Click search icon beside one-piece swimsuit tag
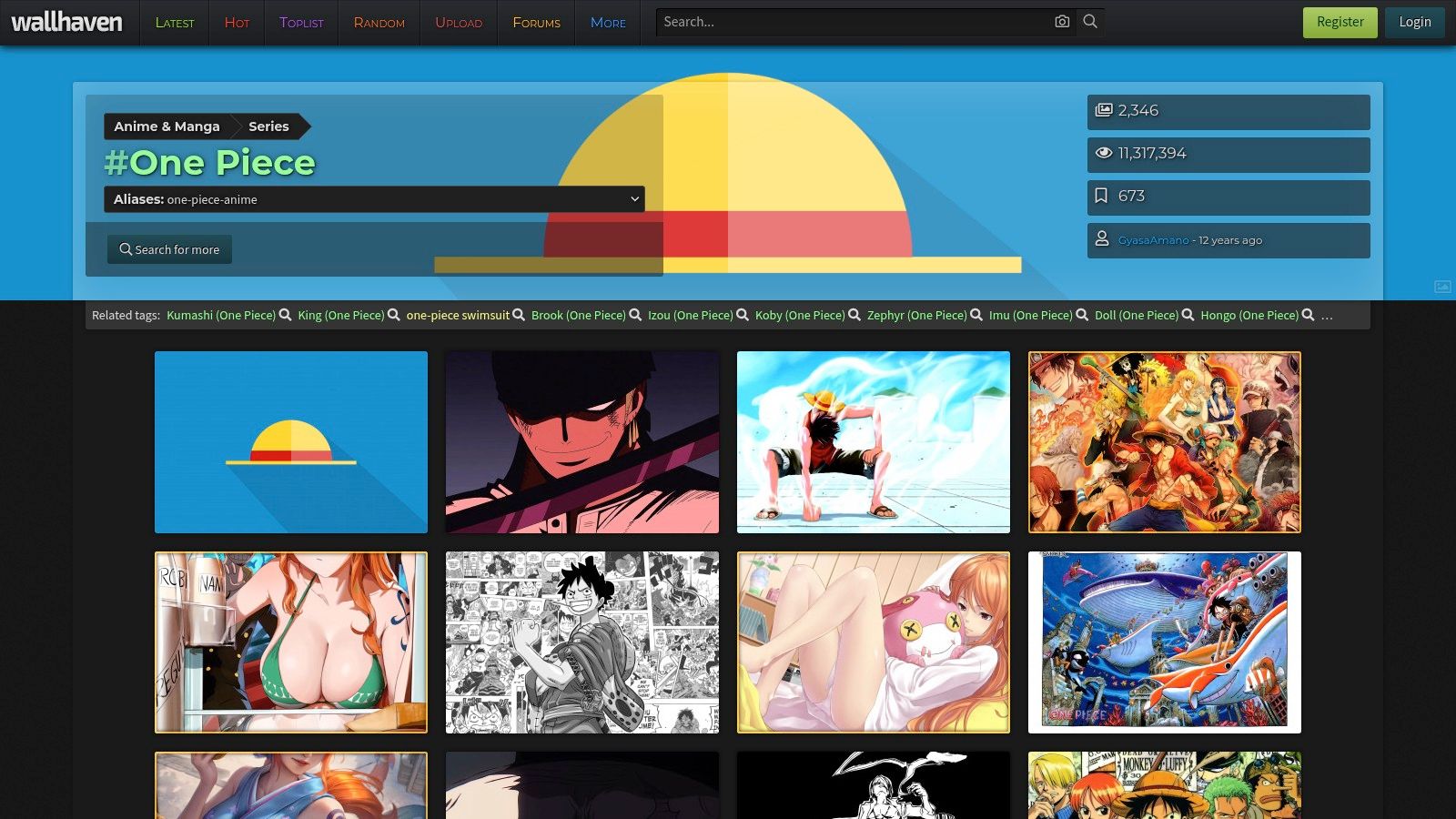The width and height of the screenshot is (1456, 819). tap(519, 315)
